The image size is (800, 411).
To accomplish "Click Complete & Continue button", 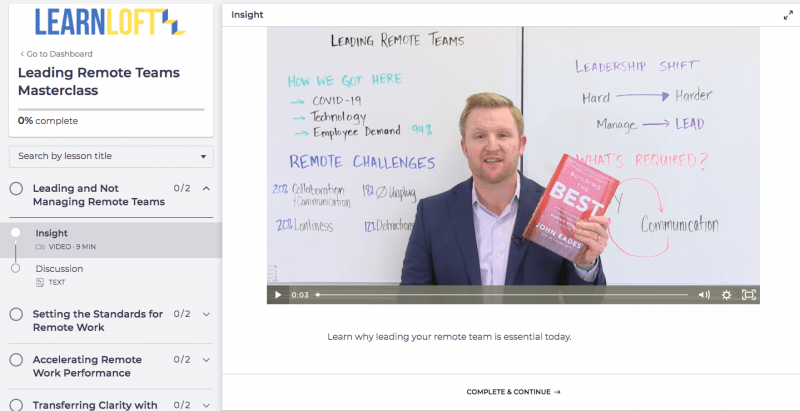I will 513,392.
